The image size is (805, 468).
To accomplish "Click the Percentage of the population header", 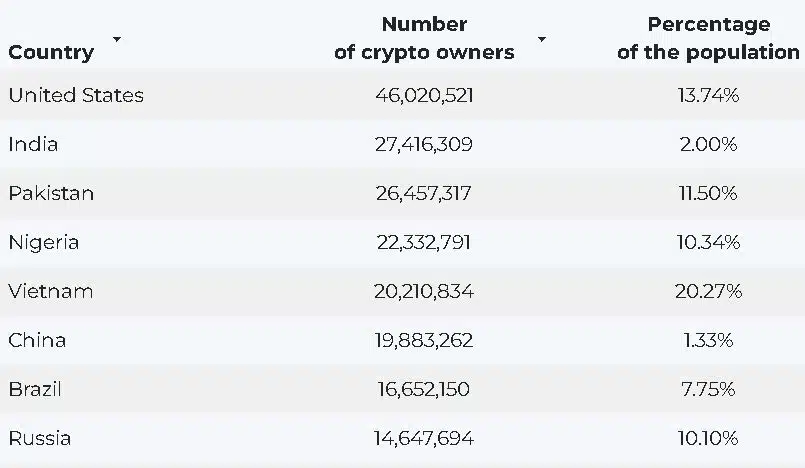I will click(x=708, y=38).
